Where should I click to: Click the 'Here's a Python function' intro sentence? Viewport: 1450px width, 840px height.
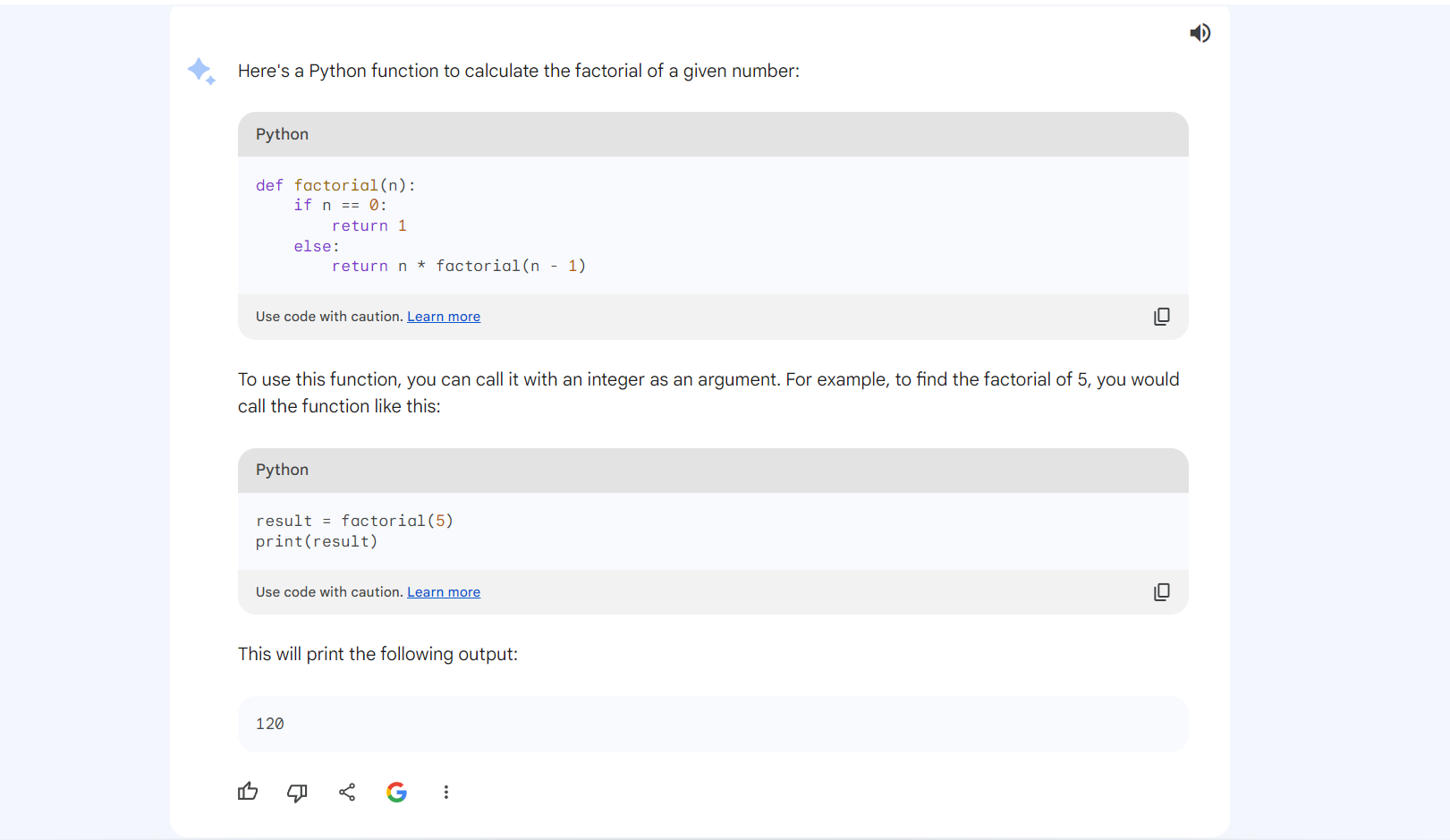(x=519, y=71)
